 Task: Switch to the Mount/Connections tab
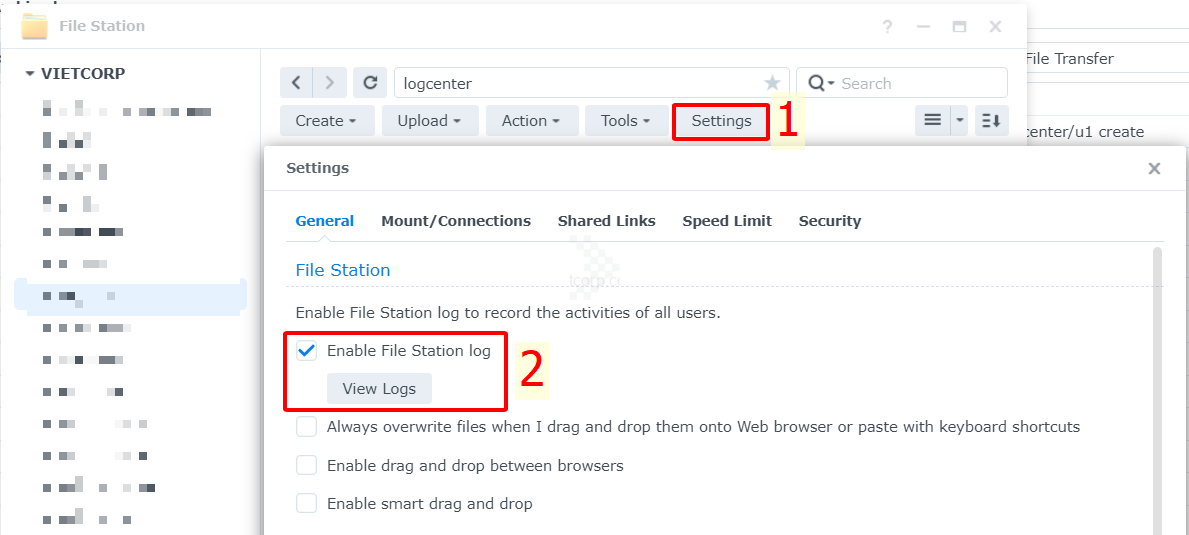pyautogui.click(x=456, y=221)
